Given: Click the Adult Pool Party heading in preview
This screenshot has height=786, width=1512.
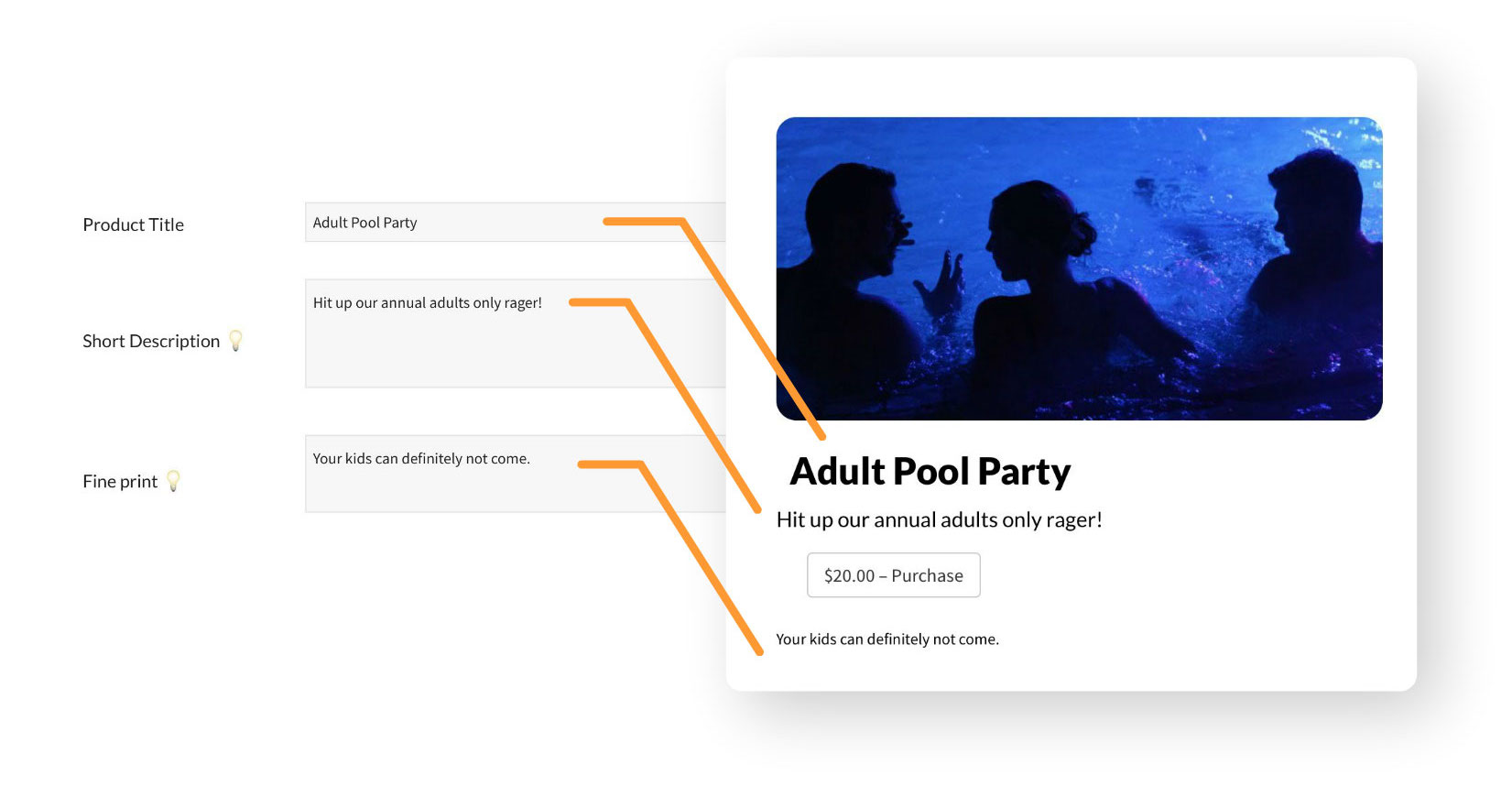Looking at the screenshot, I should point(930,472).
